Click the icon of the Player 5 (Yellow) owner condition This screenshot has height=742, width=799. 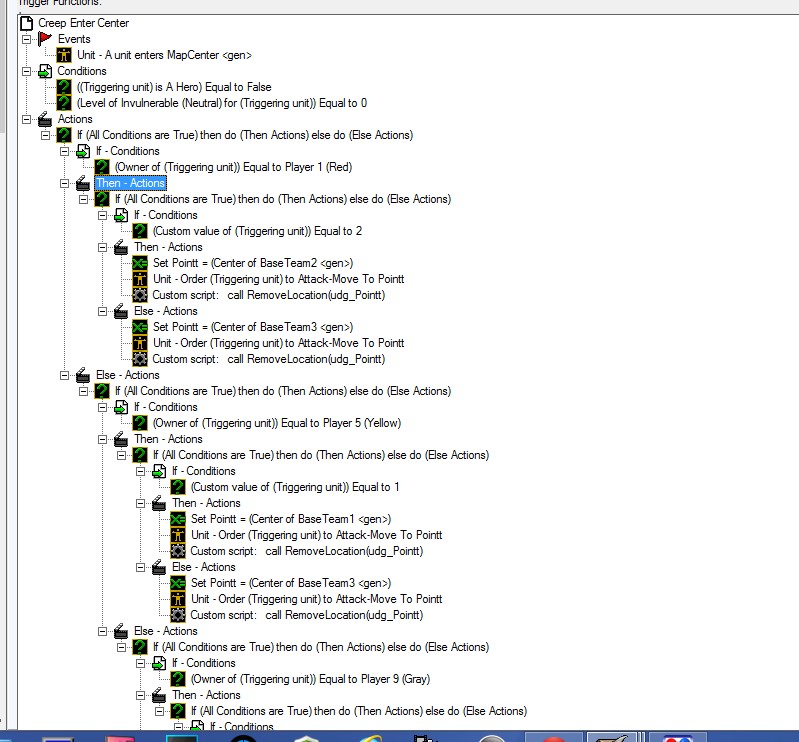(x=140, y=423)
